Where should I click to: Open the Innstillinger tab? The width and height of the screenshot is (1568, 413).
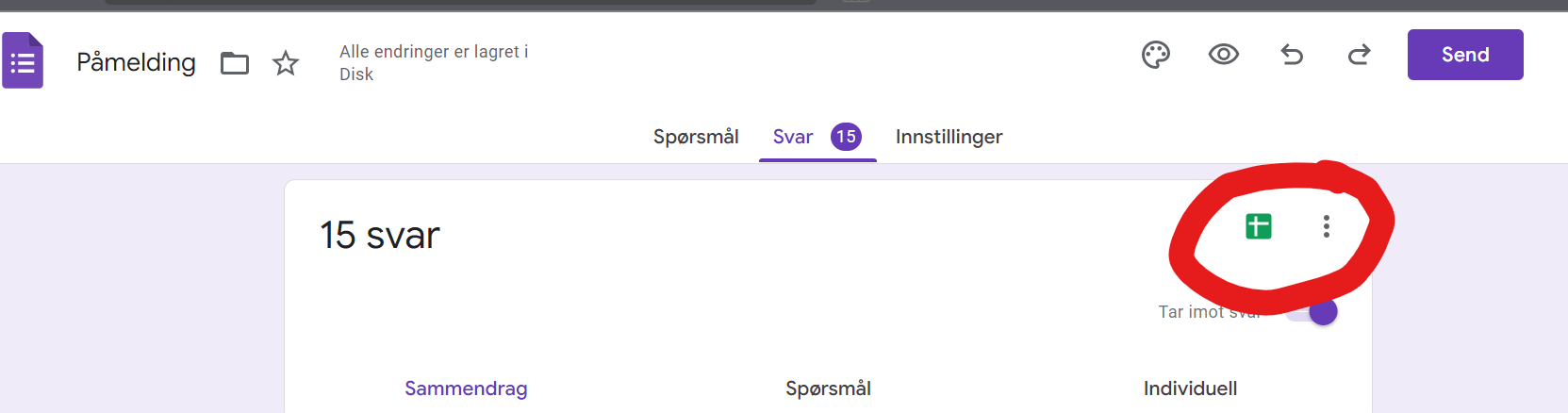(949, 137)
